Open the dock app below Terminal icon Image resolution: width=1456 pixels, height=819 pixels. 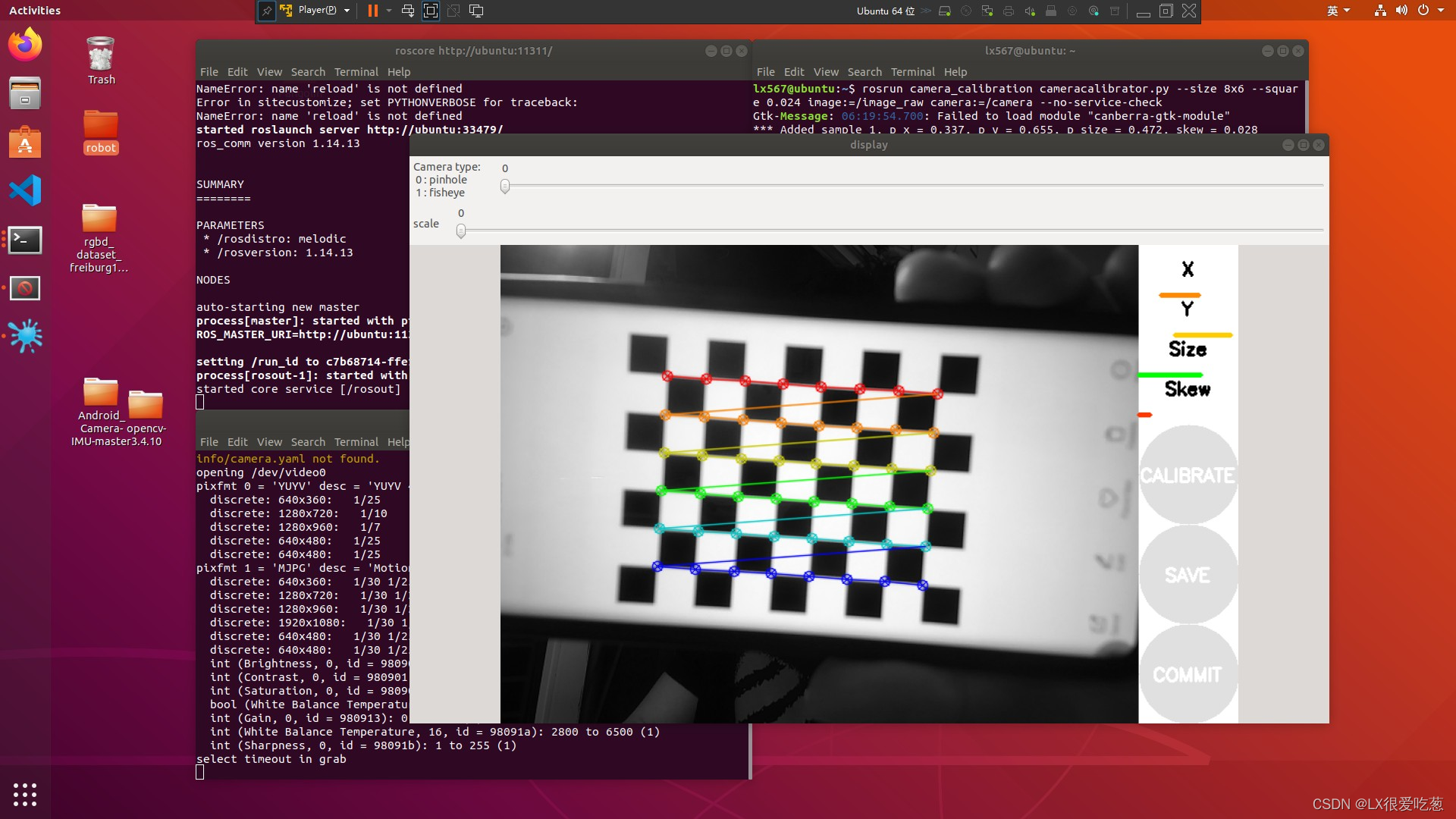(x=25, y=288)
